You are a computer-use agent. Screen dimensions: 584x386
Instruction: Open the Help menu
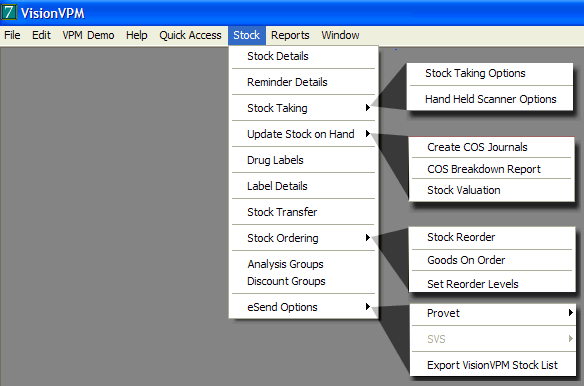coord(137,35)
